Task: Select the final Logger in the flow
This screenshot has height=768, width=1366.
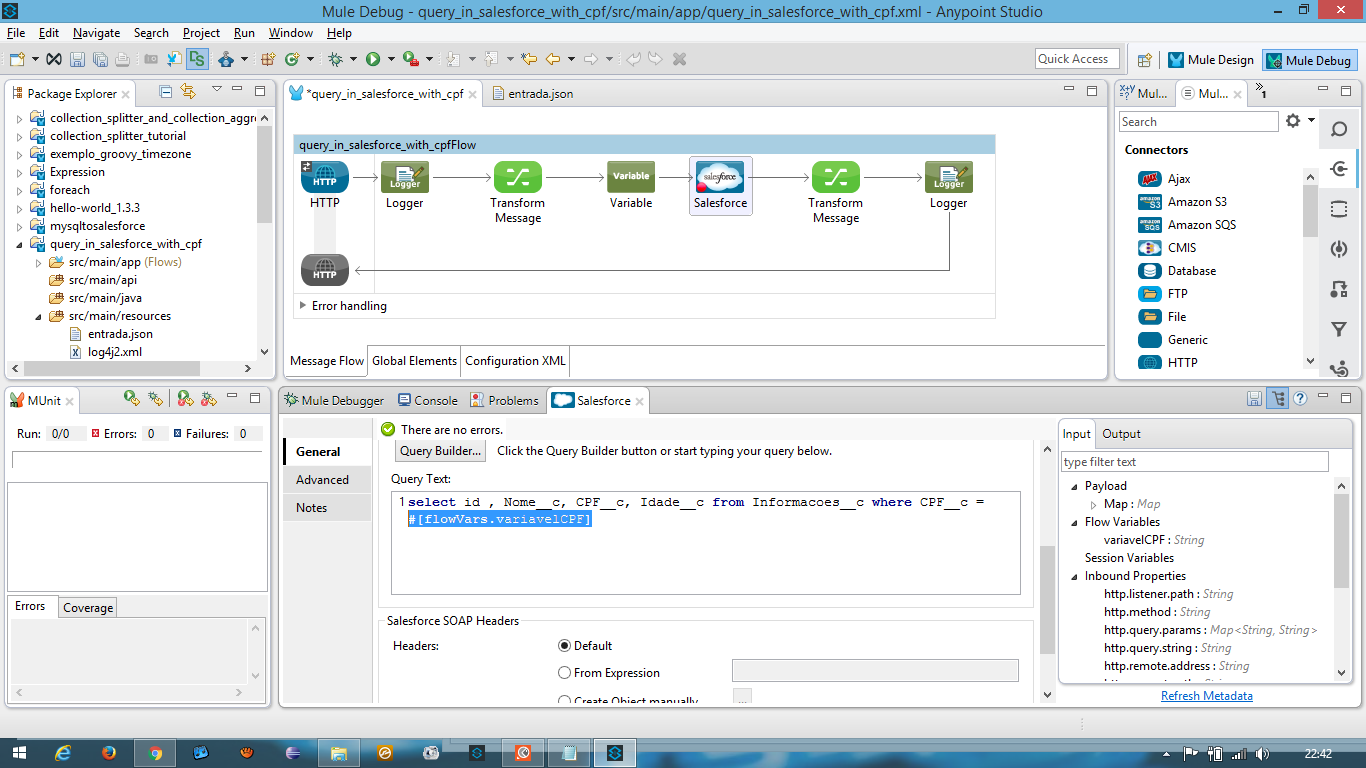Action: pyautogui.click(x=948, y=176)
